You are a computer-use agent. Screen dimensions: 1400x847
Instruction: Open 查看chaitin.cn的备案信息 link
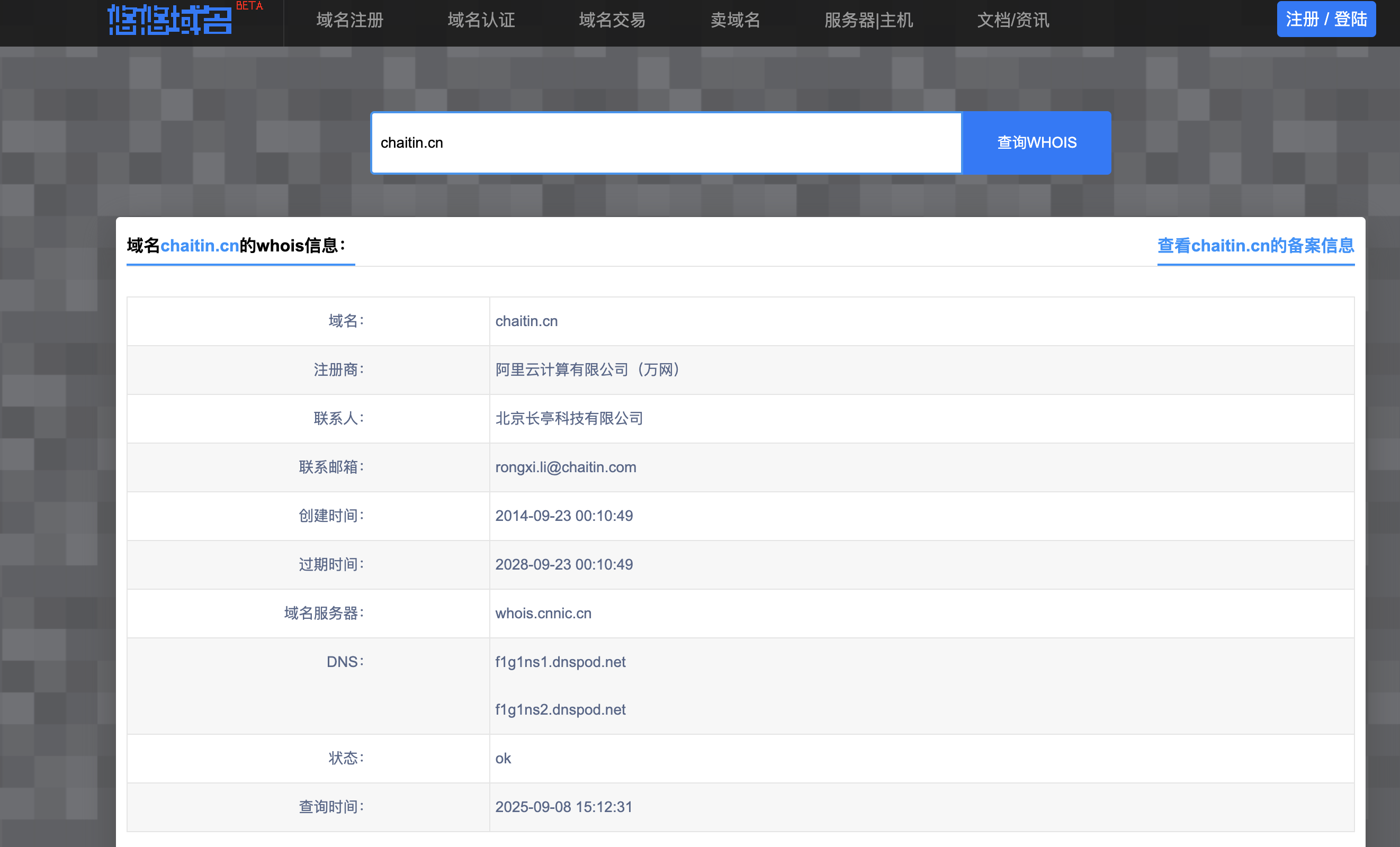[1255, 246]
